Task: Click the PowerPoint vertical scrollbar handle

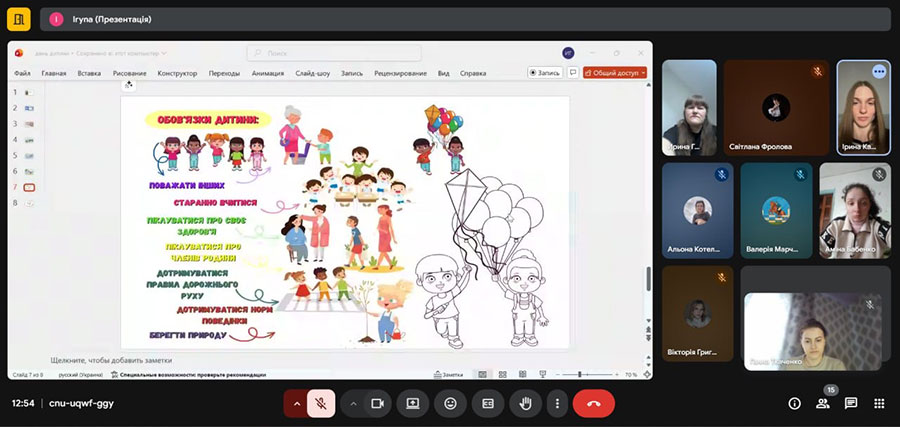Action: point(649,279)
